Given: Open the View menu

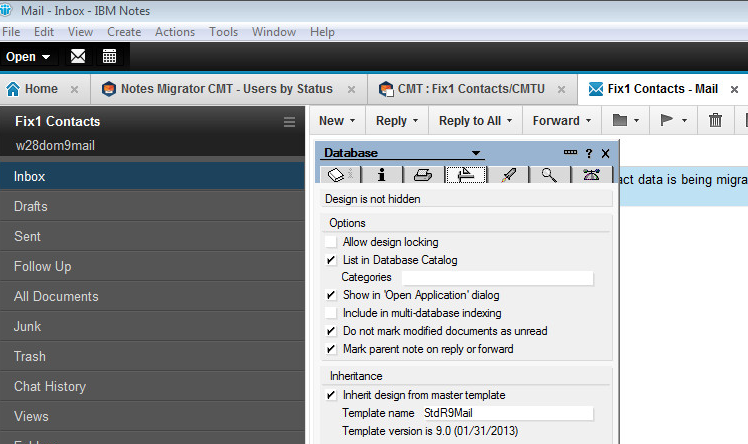Looking at the screenshot, I should (80, 32).
